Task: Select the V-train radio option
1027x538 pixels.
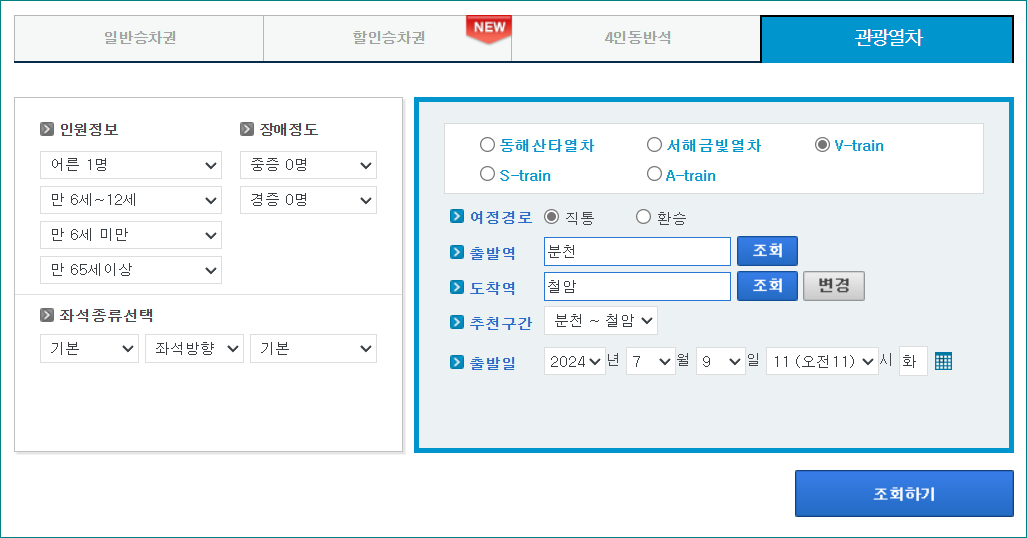Action: 822,145
